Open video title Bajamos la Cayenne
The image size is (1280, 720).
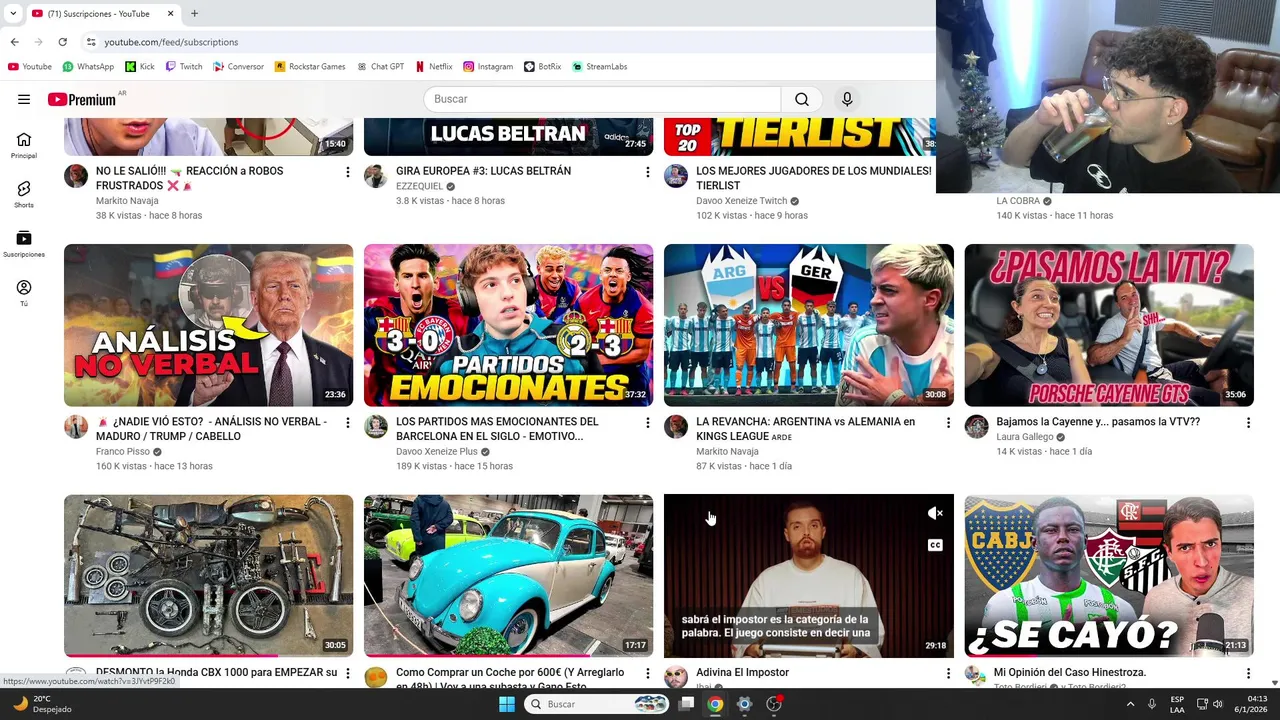point(1098,422)
